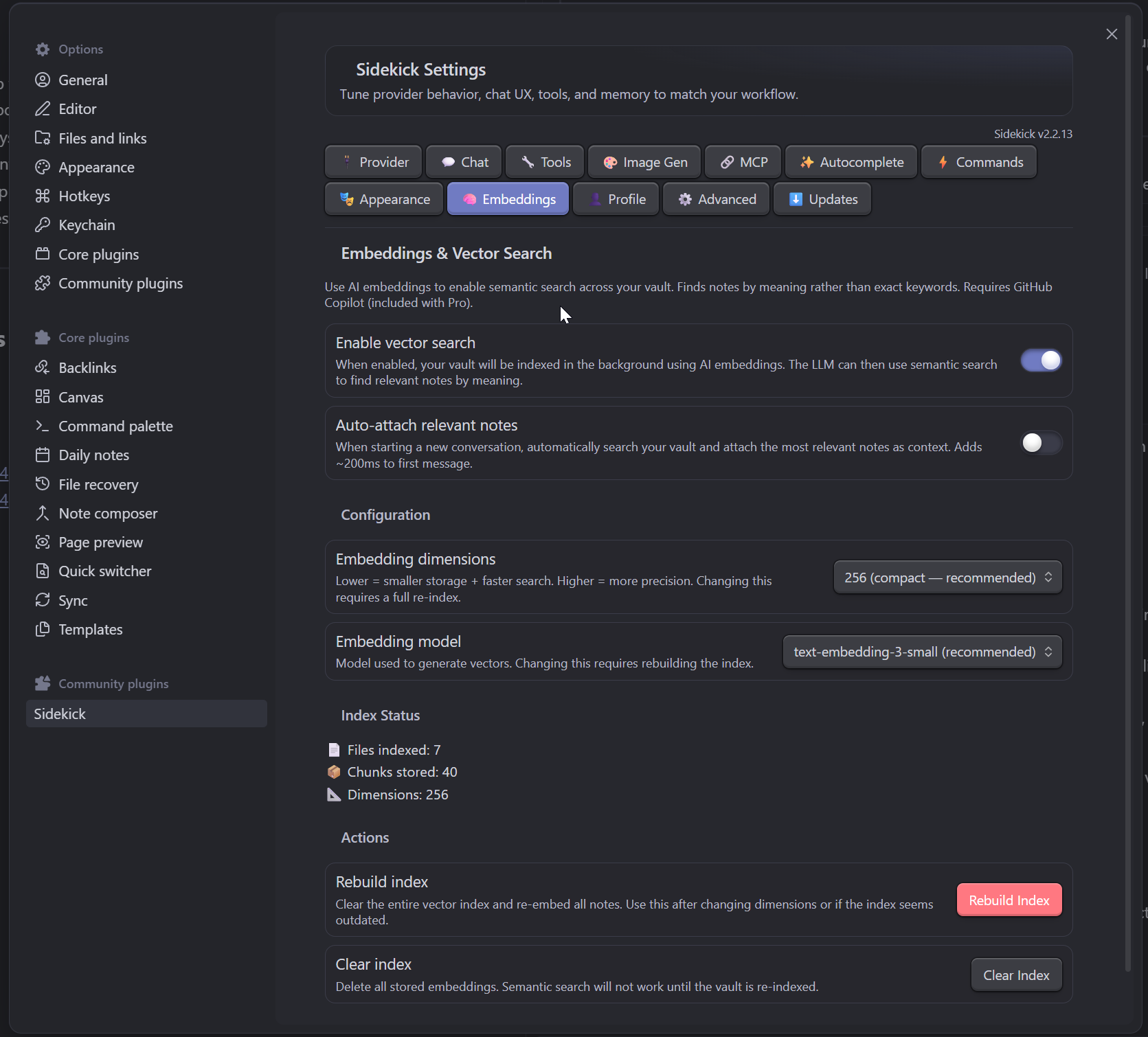Click the Embeddings & Vector Search heading
The width and height of the screenshot is (1148, 1037).
coord(447,253)
